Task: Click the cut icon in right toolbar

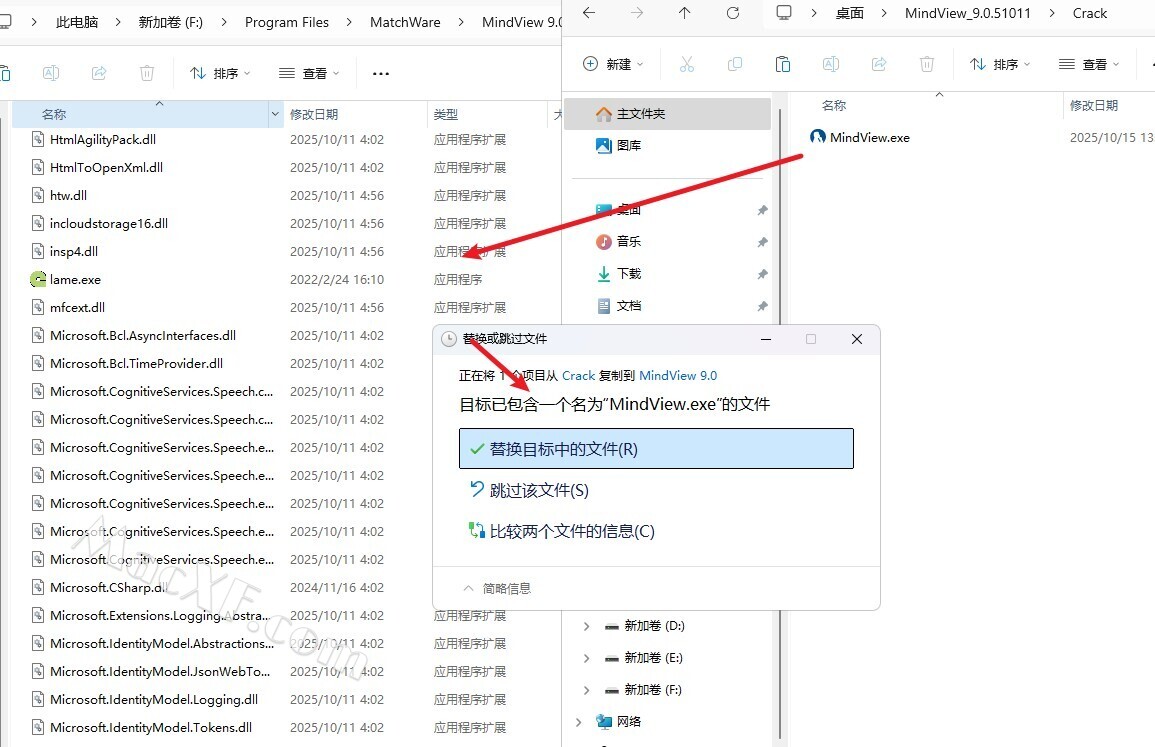Action: pos(686,64)
